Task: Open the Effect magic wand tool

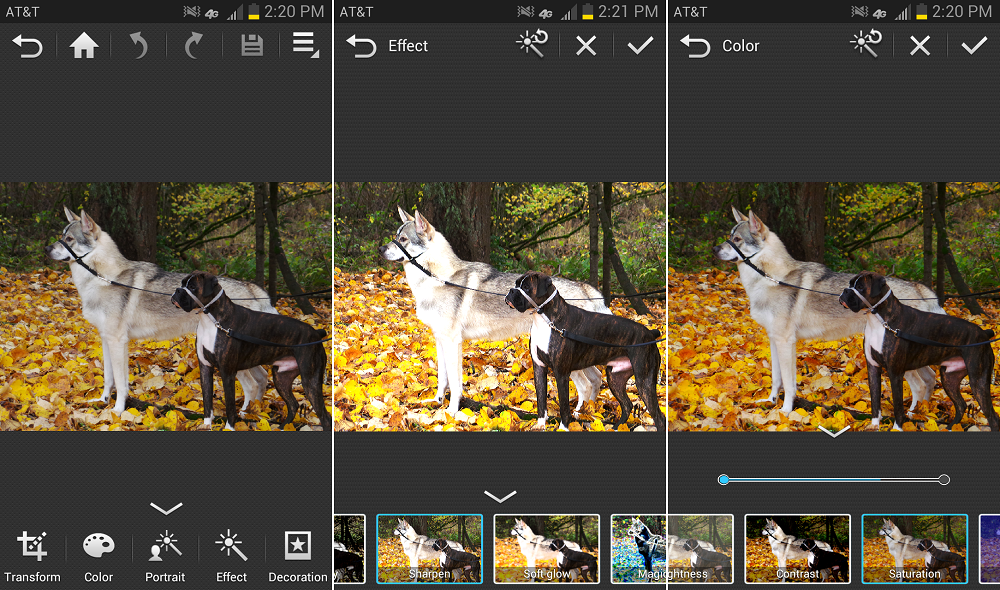Action: point(231,555)
